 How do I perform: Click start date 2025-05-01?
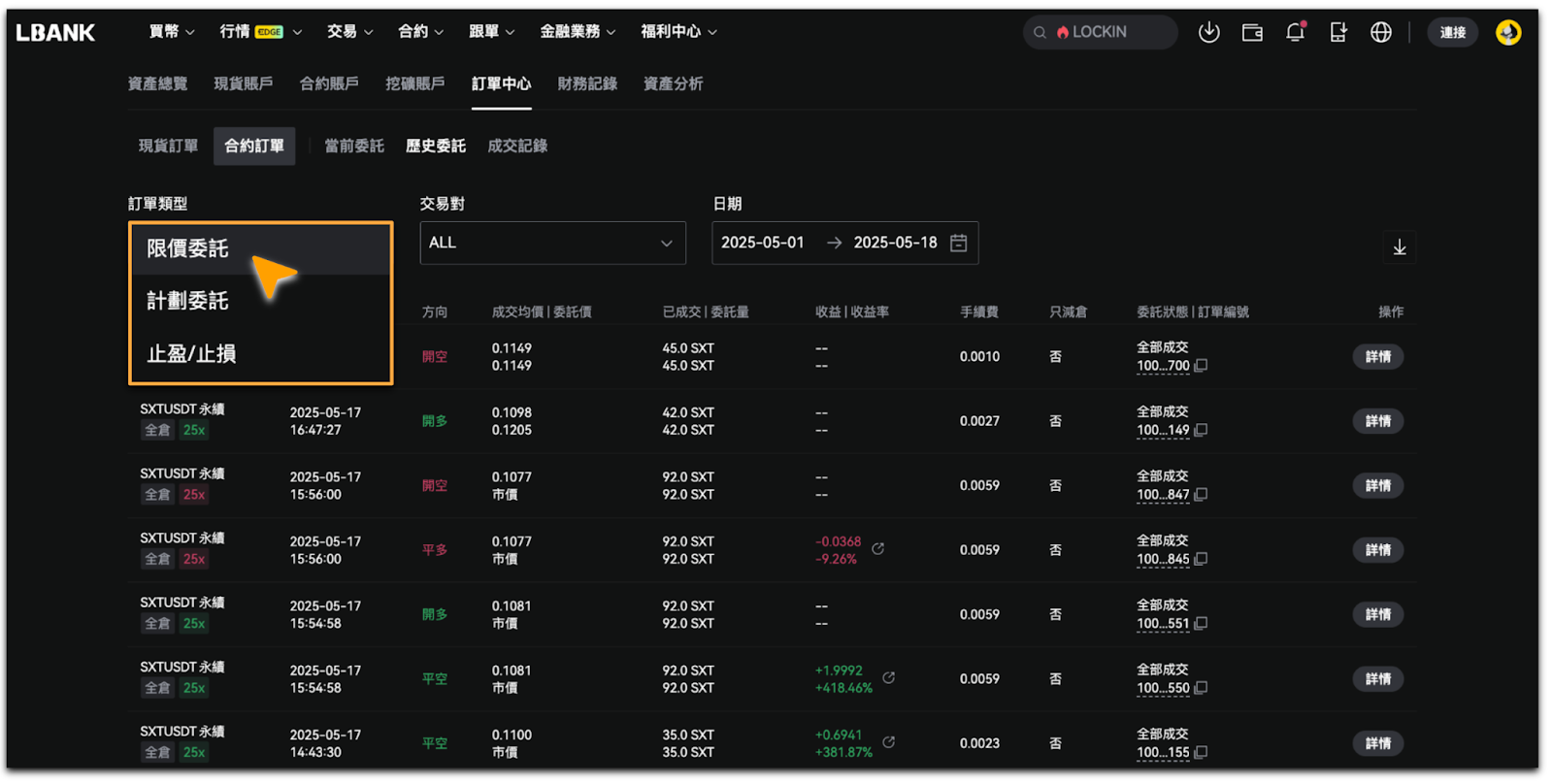coord(763,243)
